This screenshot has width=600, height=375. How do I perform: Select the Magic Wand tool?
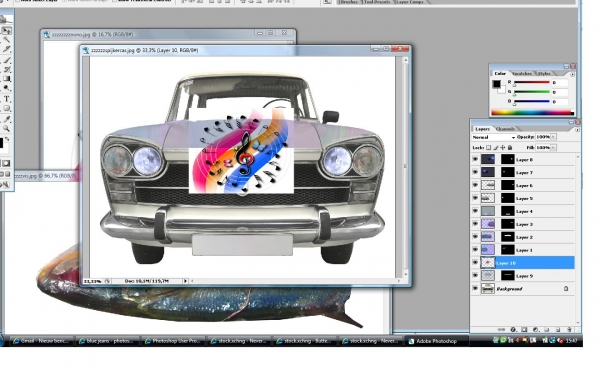point(7,40)
